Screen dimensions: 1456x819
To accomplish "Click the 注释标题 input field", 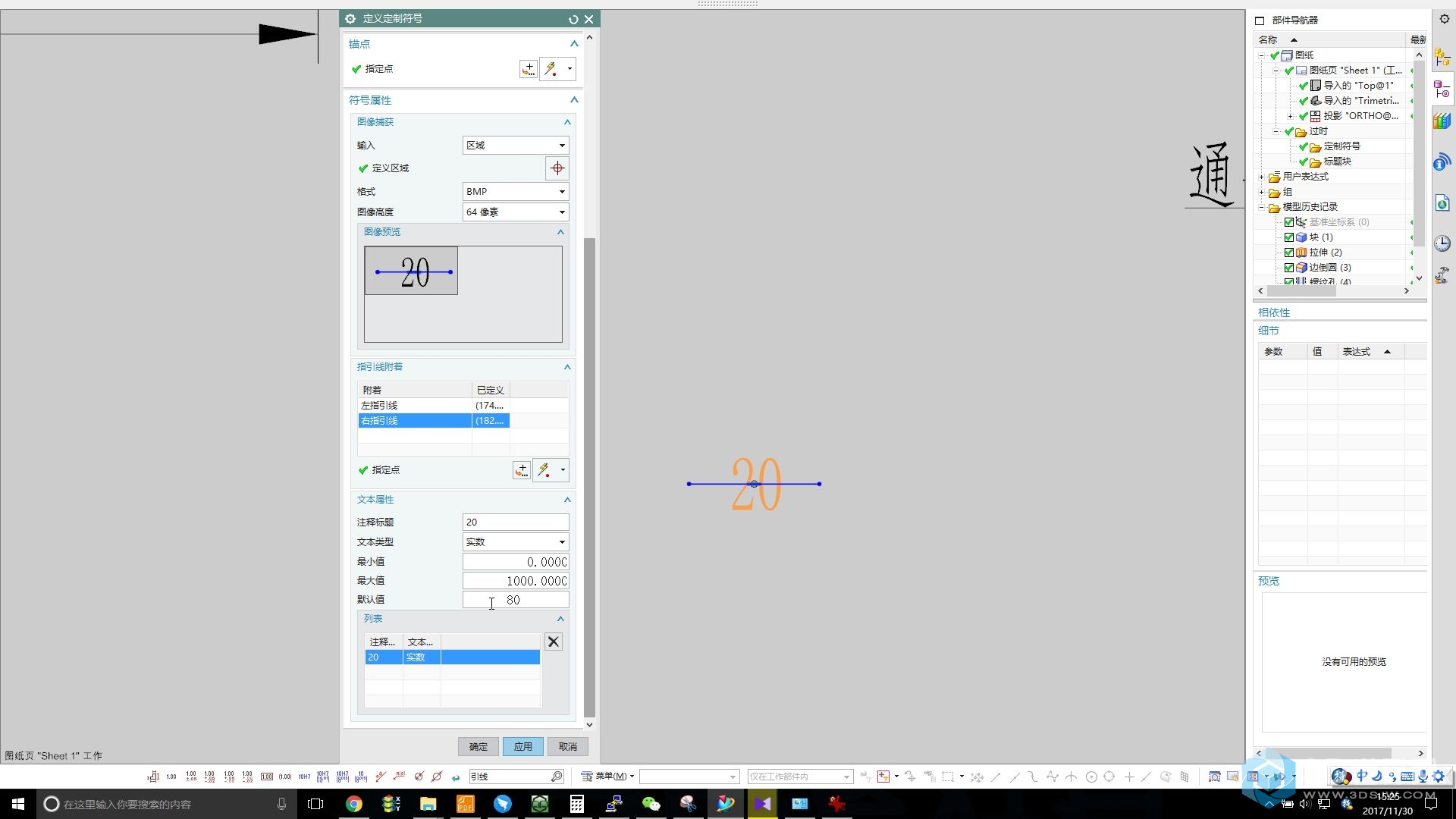I will click(x=516, y=522).
